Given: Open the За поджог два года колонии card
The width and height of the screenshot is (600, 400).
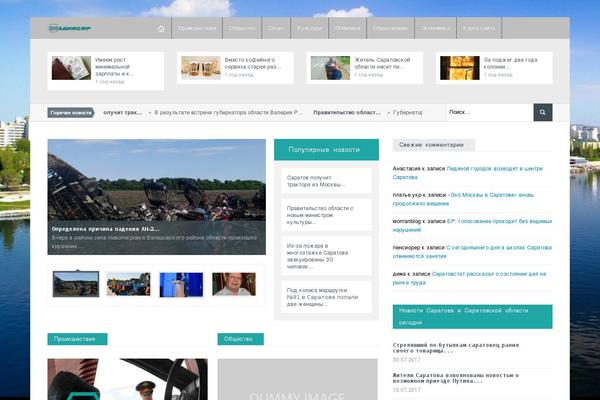Looking at the screenshot, I should click(x=494, y=68).
